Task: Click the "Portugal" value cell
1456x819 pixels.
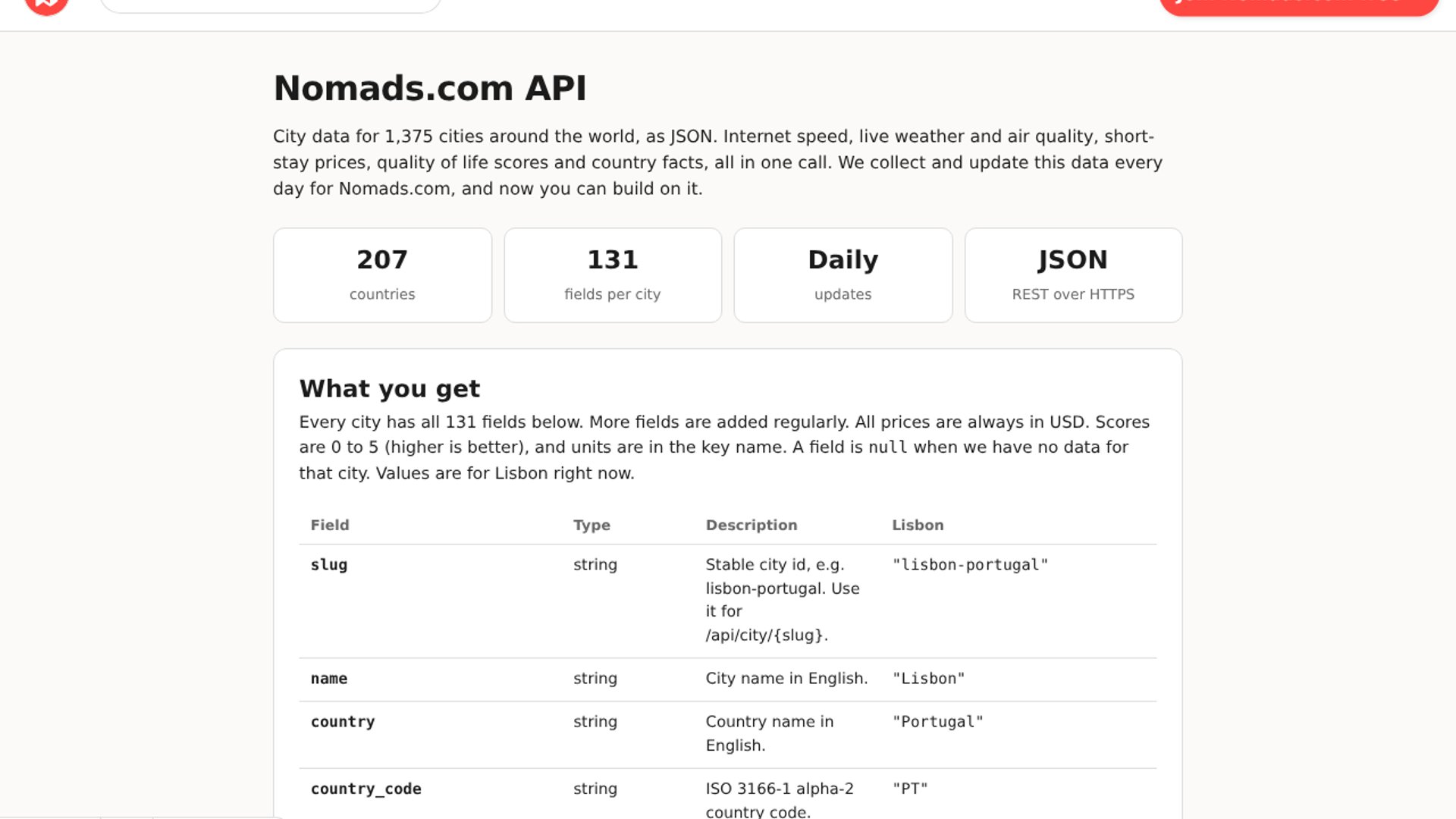Action: (x=937, y=722)
